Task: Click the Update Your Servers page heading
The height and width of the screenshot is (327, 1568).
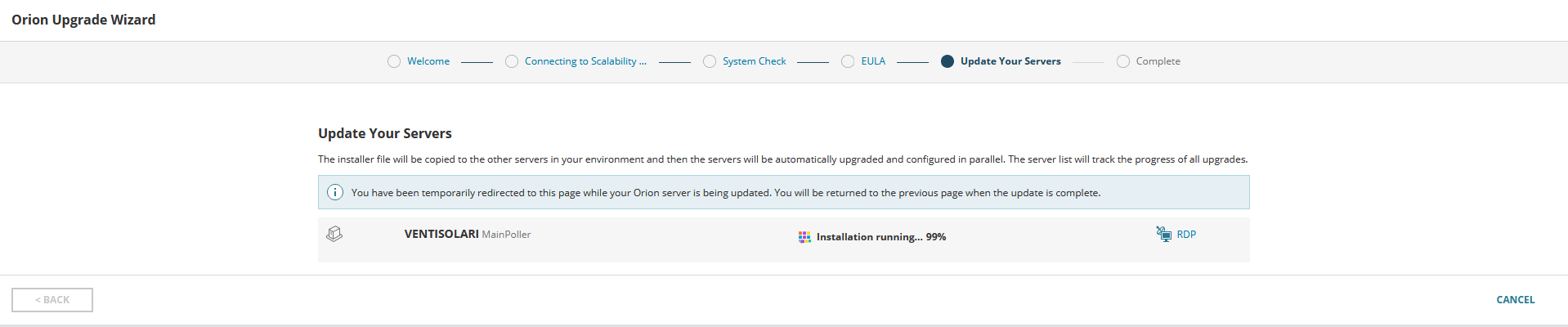Action: pyautogui.click(x=385, y=133)
